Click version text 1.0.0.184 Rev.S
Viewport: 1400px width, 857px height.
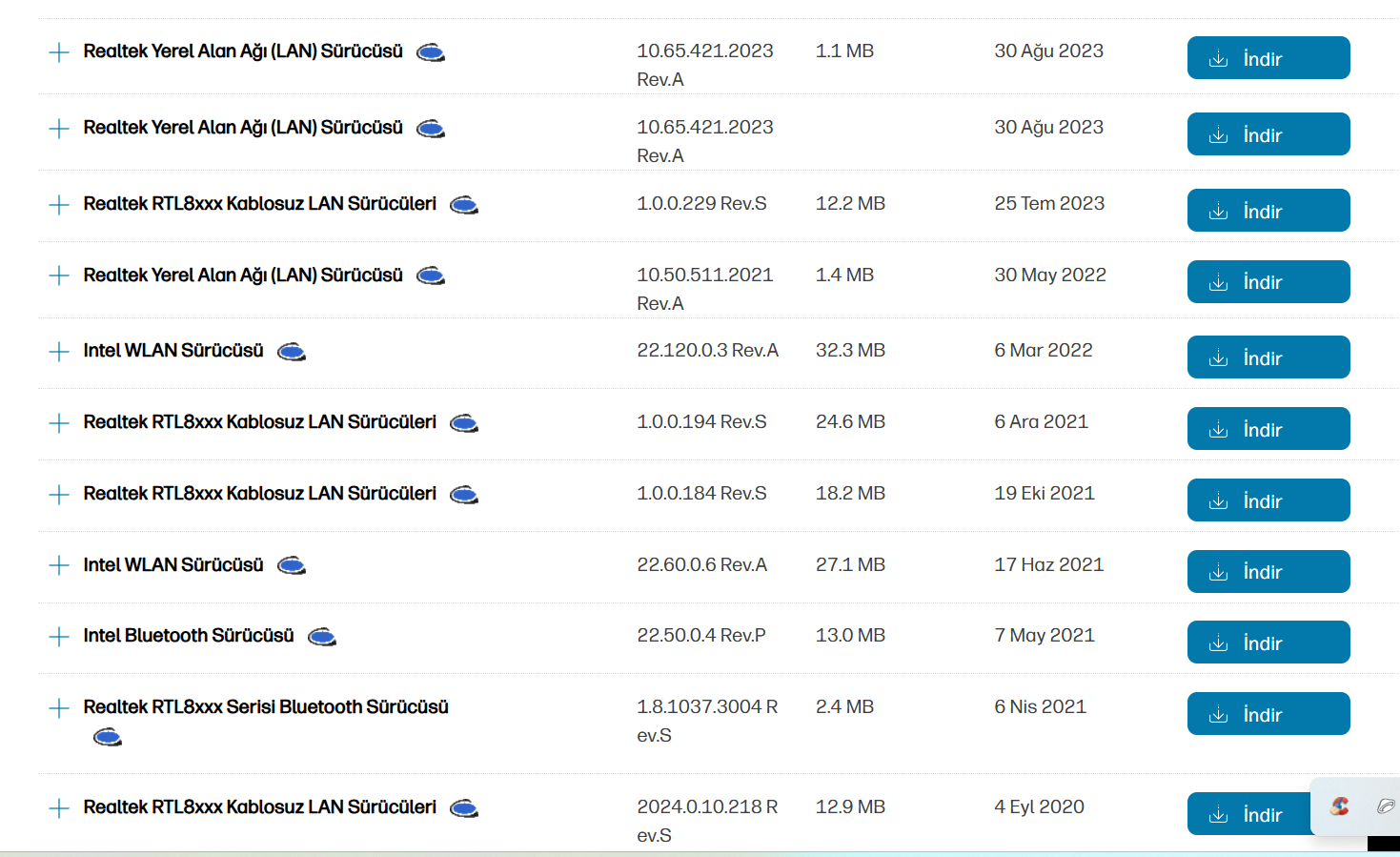pos(702,494)
